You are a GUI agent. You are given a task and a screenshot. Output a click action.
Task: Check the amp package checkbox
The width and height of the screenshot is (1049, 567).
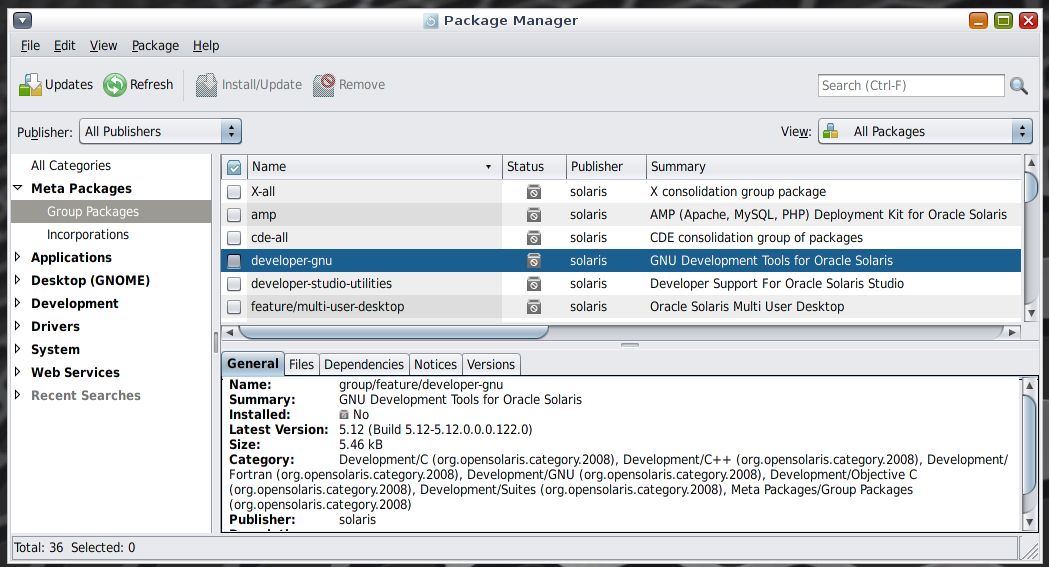coord(234,215)
